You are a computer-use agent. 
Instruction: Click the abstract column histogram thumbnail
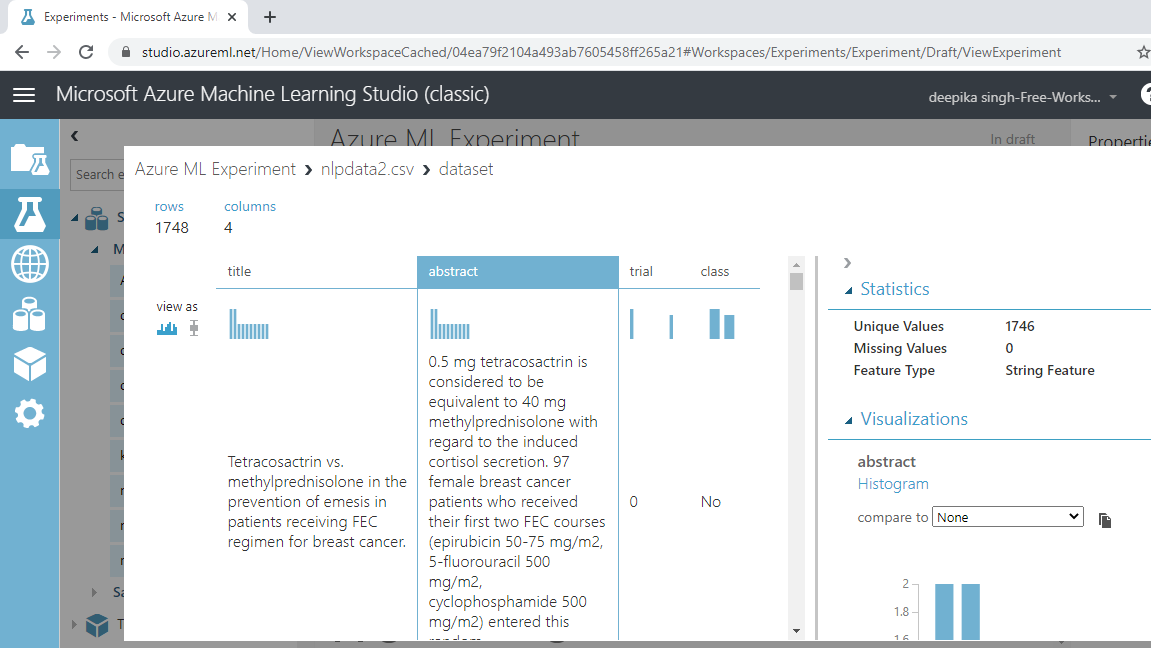point(450,324)
